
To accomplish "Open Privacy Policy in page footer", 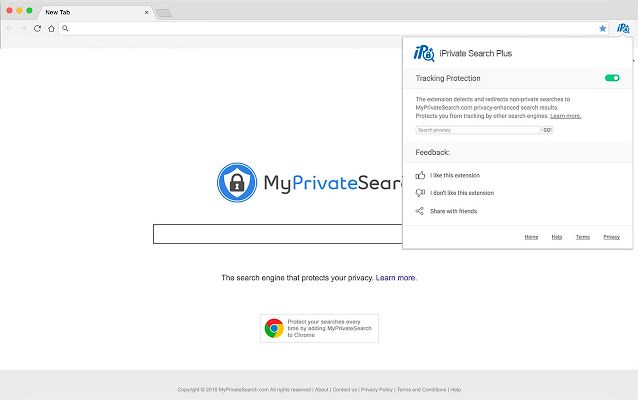I will click(377, 389).
